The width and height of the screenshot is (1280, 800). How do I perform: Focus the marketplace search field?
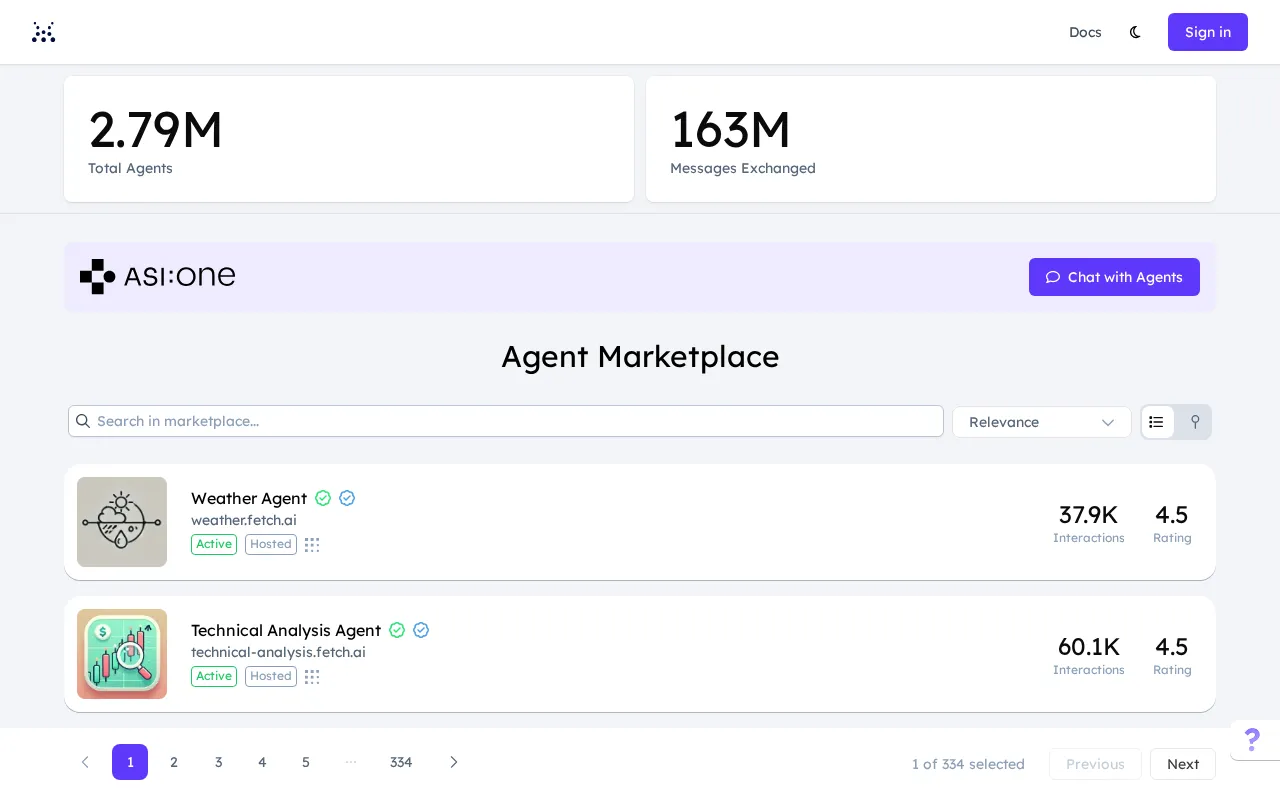click(506, 421)
